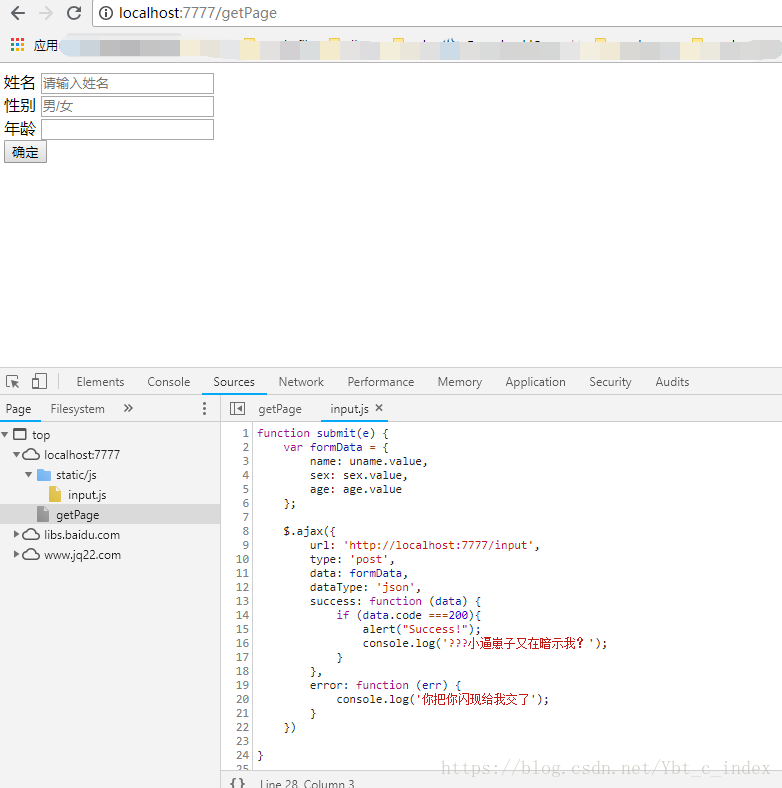
Task: Focus the 姓名 name input field
Action: [127, 83]
